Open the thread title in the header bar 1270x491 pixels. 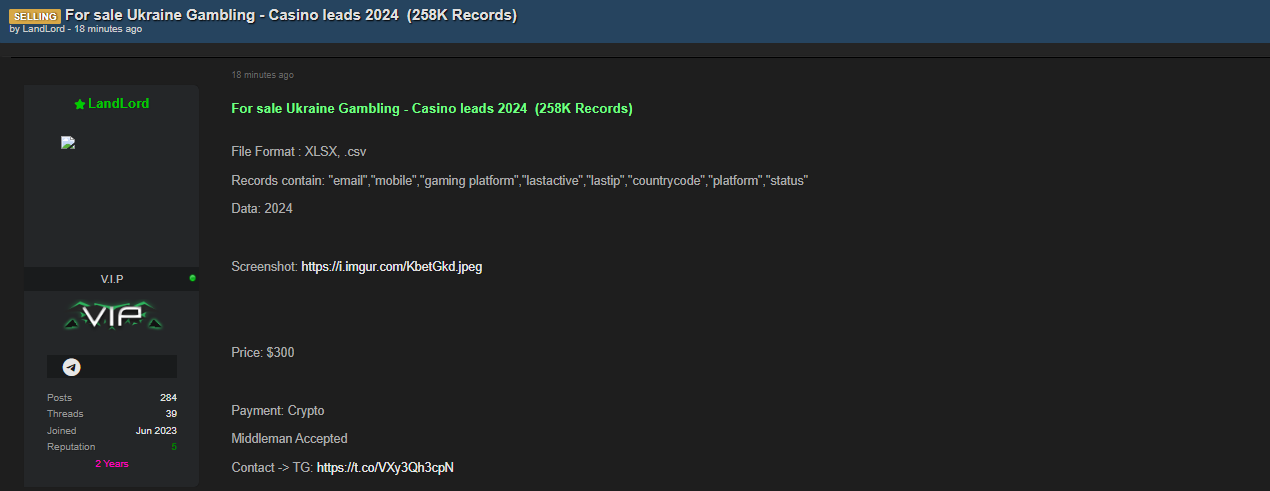pos(291,16)
